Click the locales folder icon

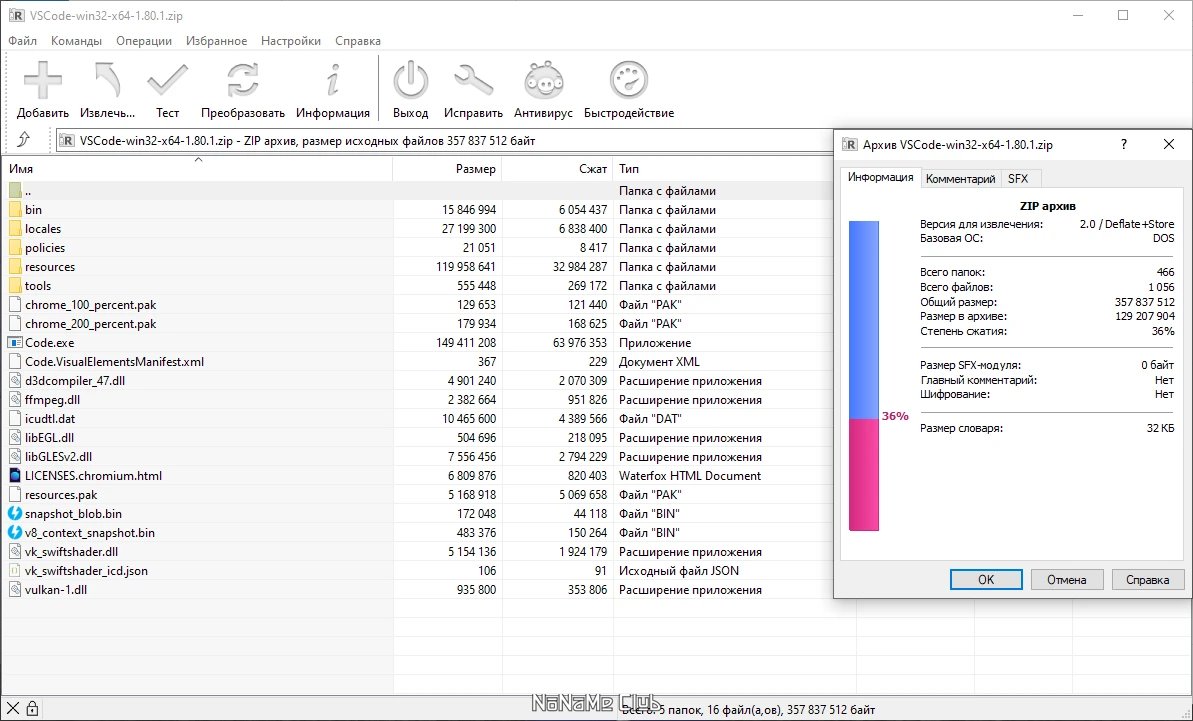coord(15,228)
